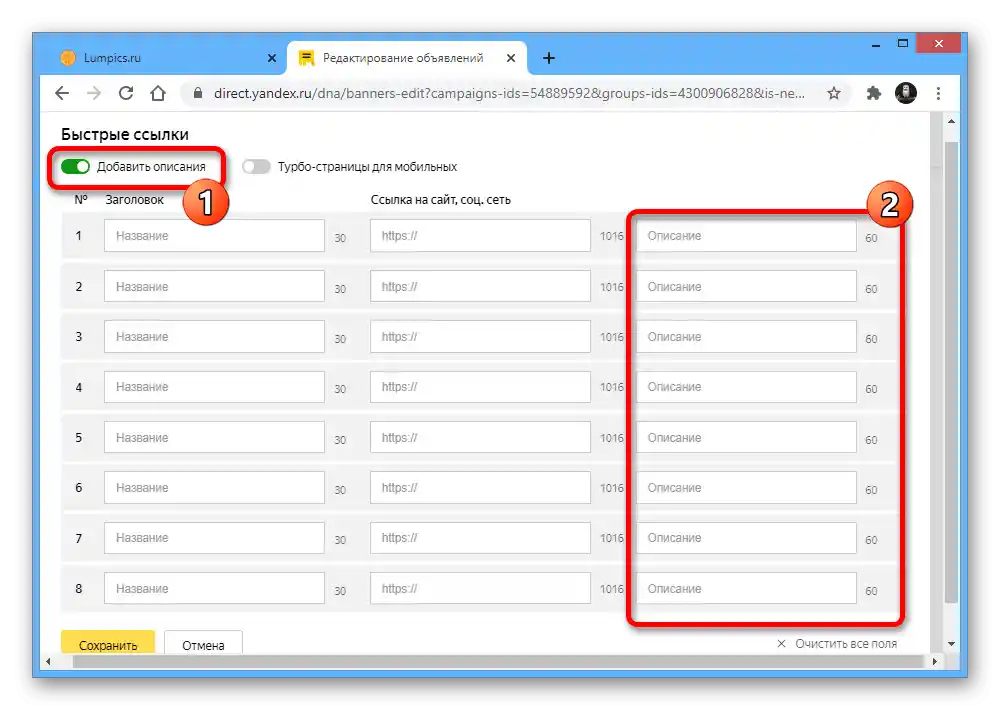
Task: Click https:// link field in row 5
Action: pyautogui.click(x=480, y=438)
